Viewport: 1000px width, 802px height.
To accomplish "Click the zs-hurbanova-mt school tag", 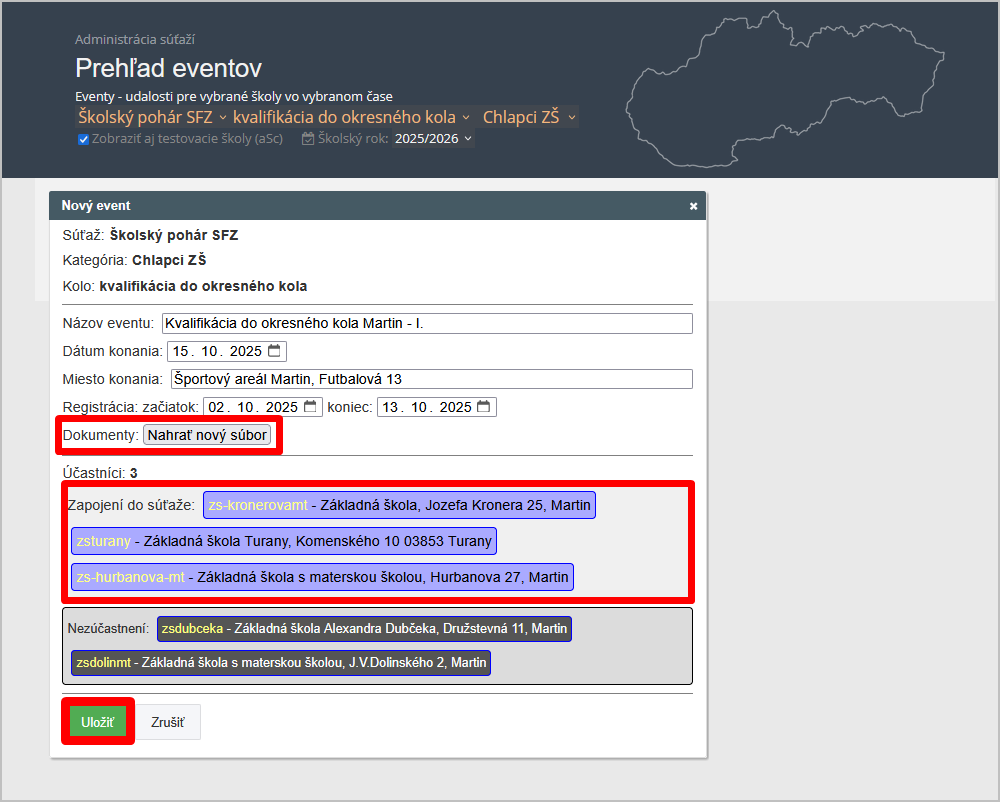I will tap(322, 577).
